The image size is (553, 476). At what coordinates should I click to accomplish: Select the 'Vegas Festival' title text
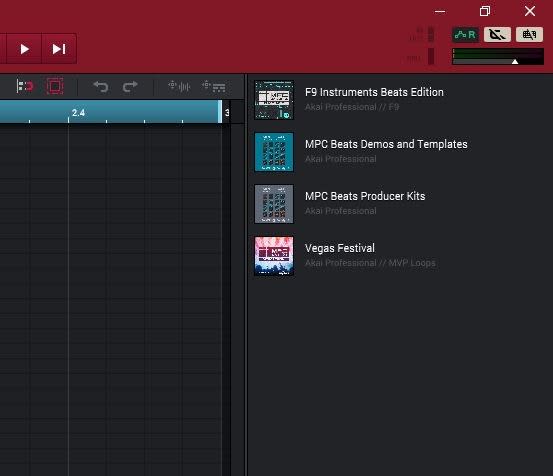click(x=340, y=248)
